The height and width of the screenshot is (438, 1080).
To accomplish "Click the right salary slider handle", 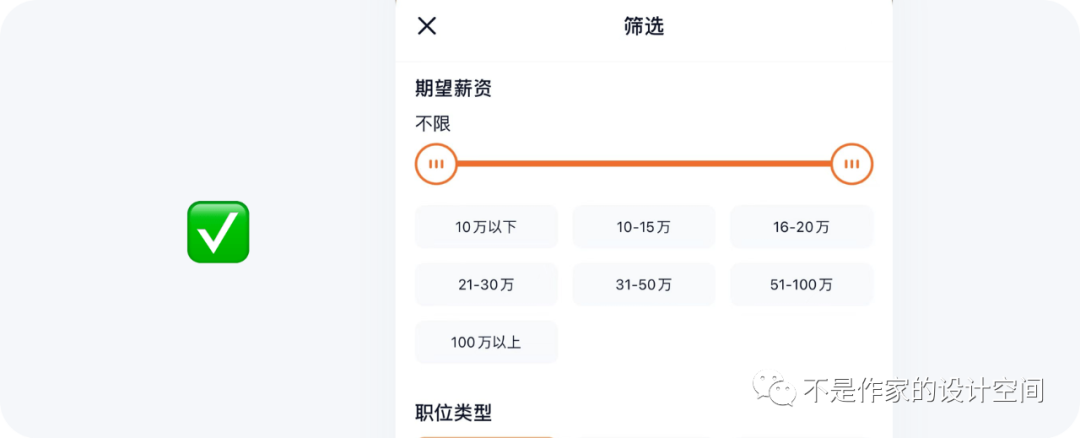I will click(x=852, y=164).
